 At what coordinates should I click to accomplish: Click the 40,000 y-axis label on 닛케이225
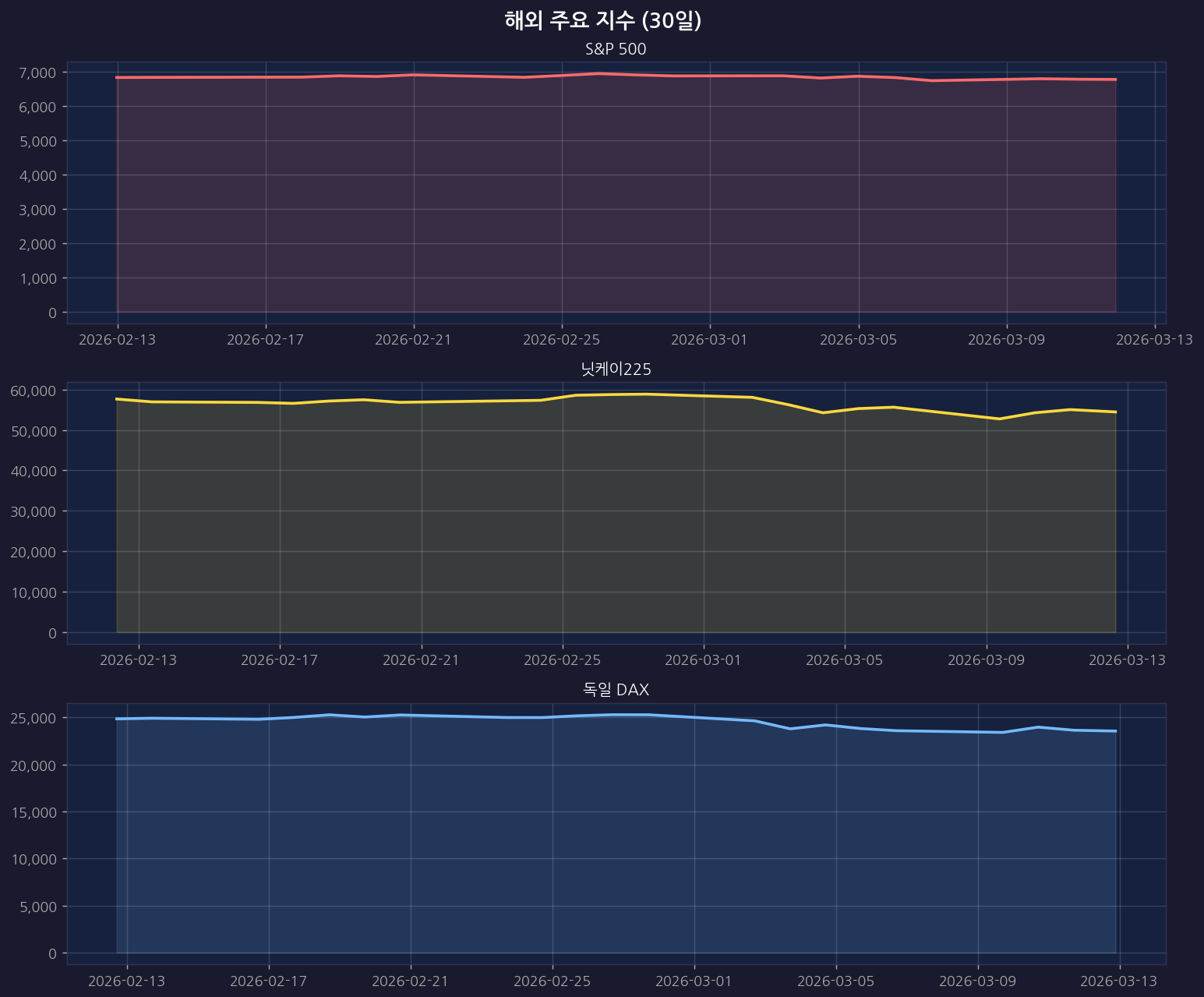point(34,471)
